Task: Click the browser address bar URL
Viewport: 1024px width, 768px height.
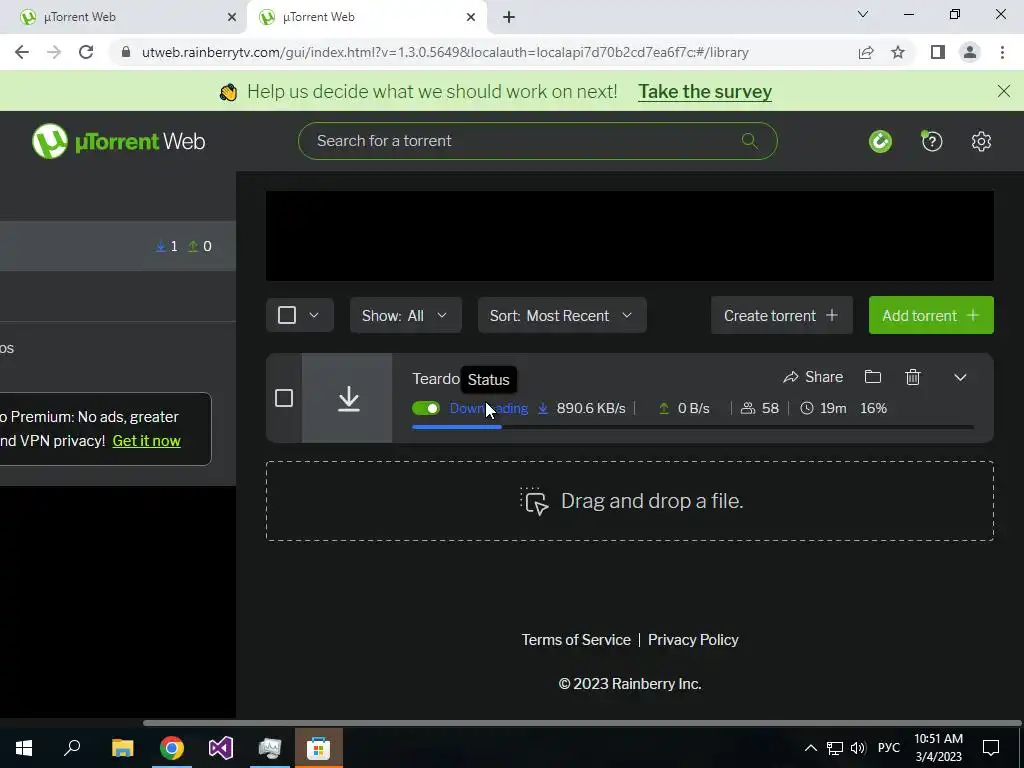Action: click(x=445, y=52)
